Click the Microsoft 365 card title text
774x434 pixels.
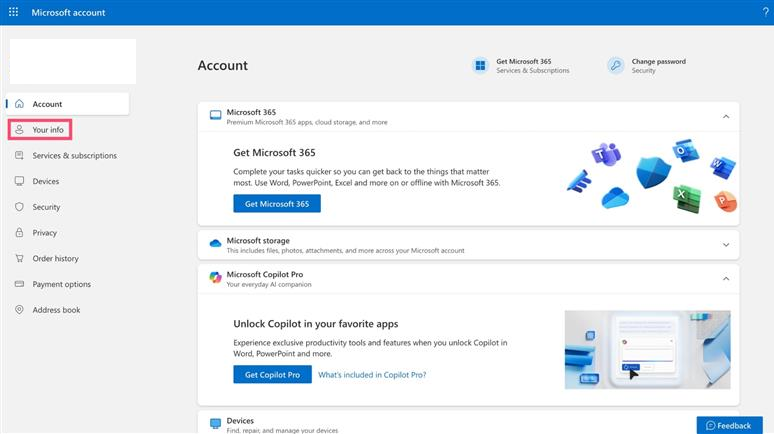(x=251, y=112)
